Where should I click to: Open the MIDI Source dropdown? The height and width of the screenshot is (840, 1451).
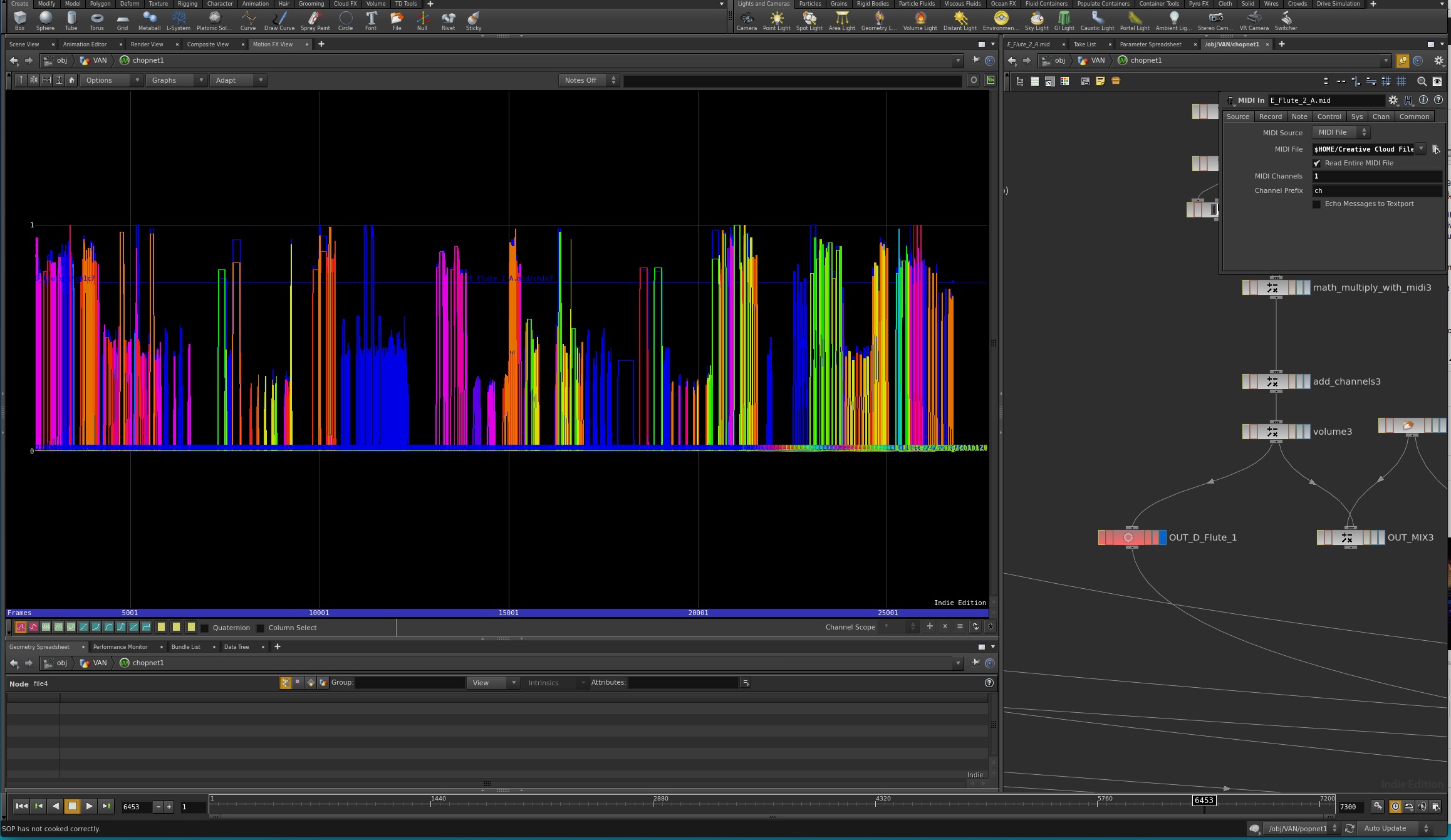(x=1341, y=132)
